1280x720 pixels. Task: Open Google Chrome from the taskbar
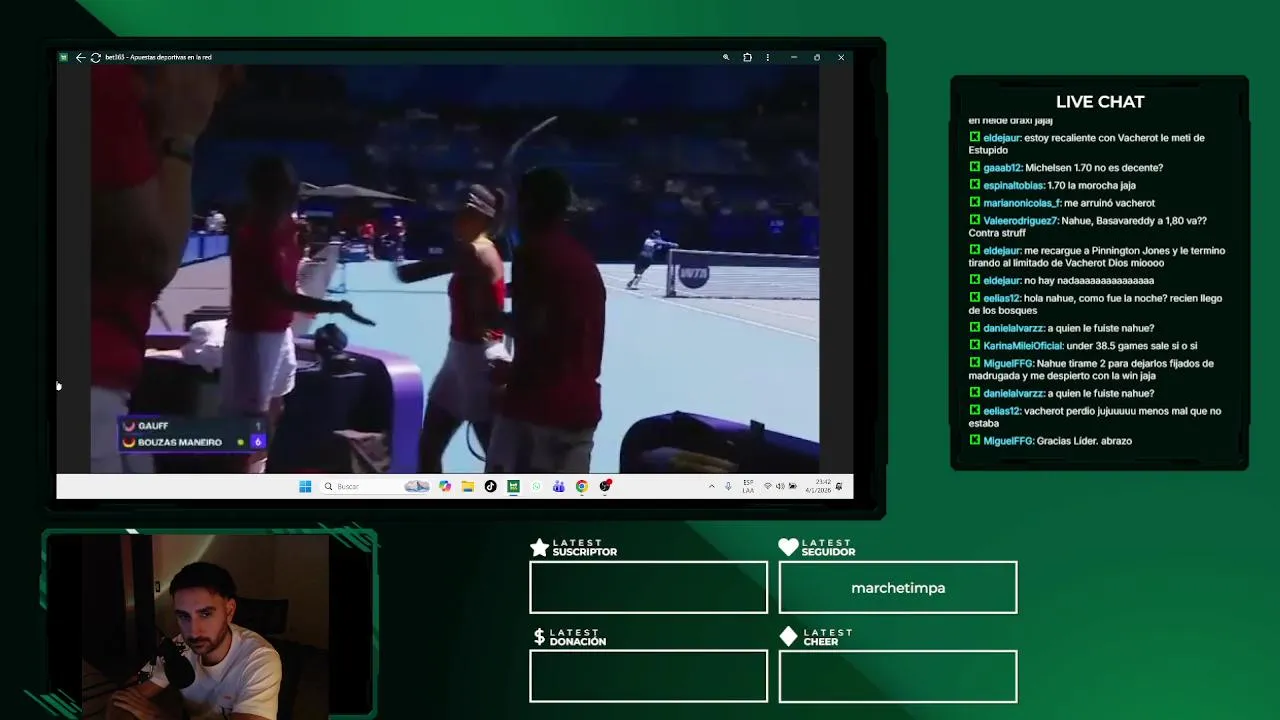click(582, 486)
